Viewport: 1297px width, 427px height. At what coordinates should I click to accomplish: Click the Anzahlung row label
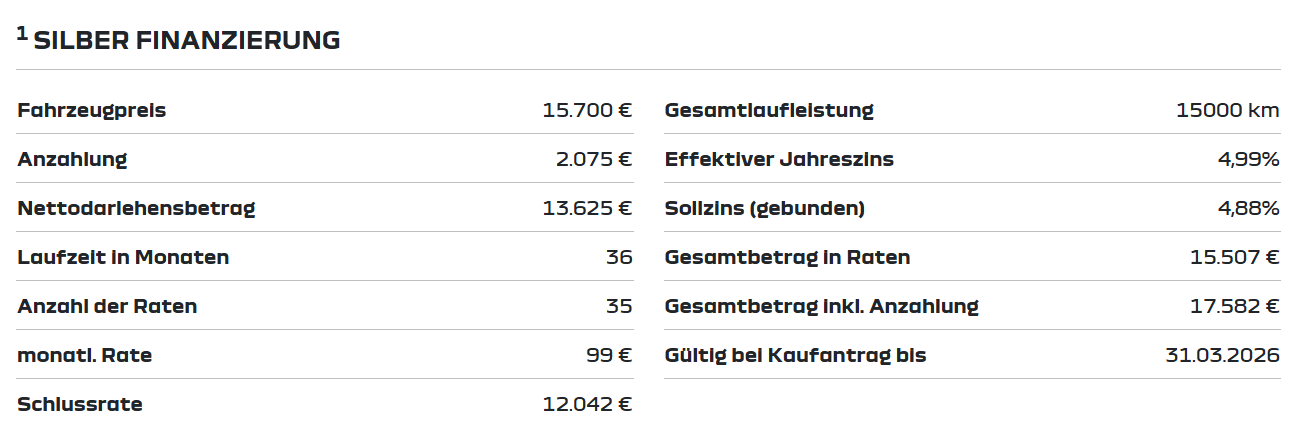[72, 159]
